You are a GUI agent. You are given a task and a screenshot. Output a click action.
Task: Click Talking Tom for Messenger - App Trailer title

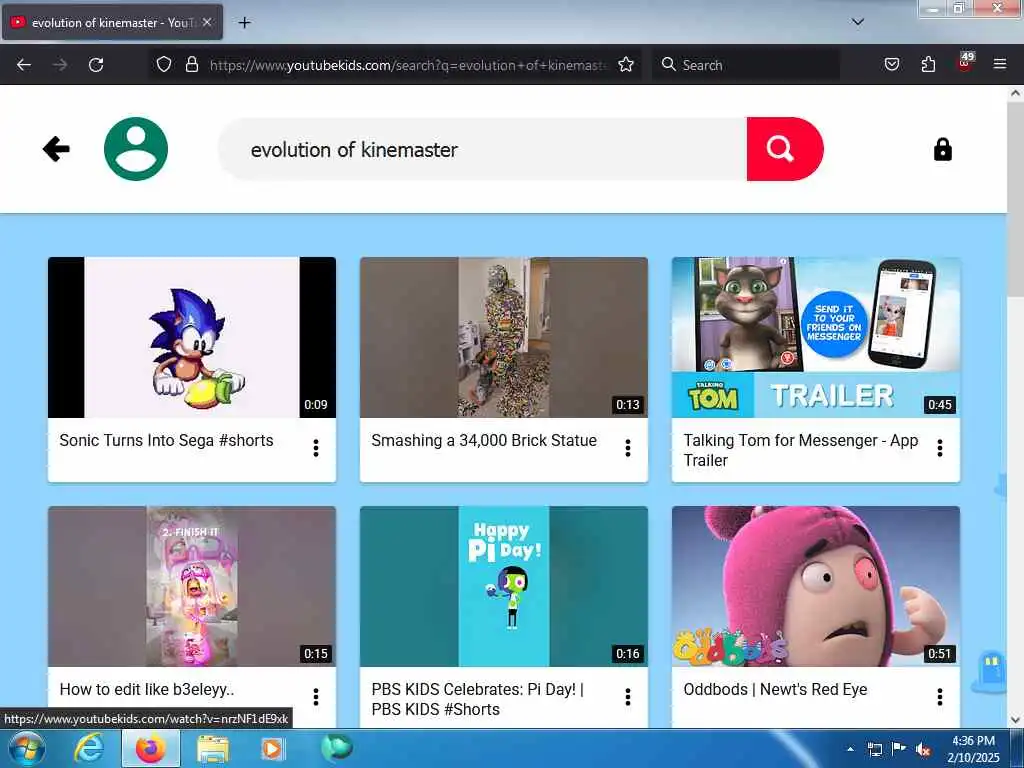click(x=801, y=451)
